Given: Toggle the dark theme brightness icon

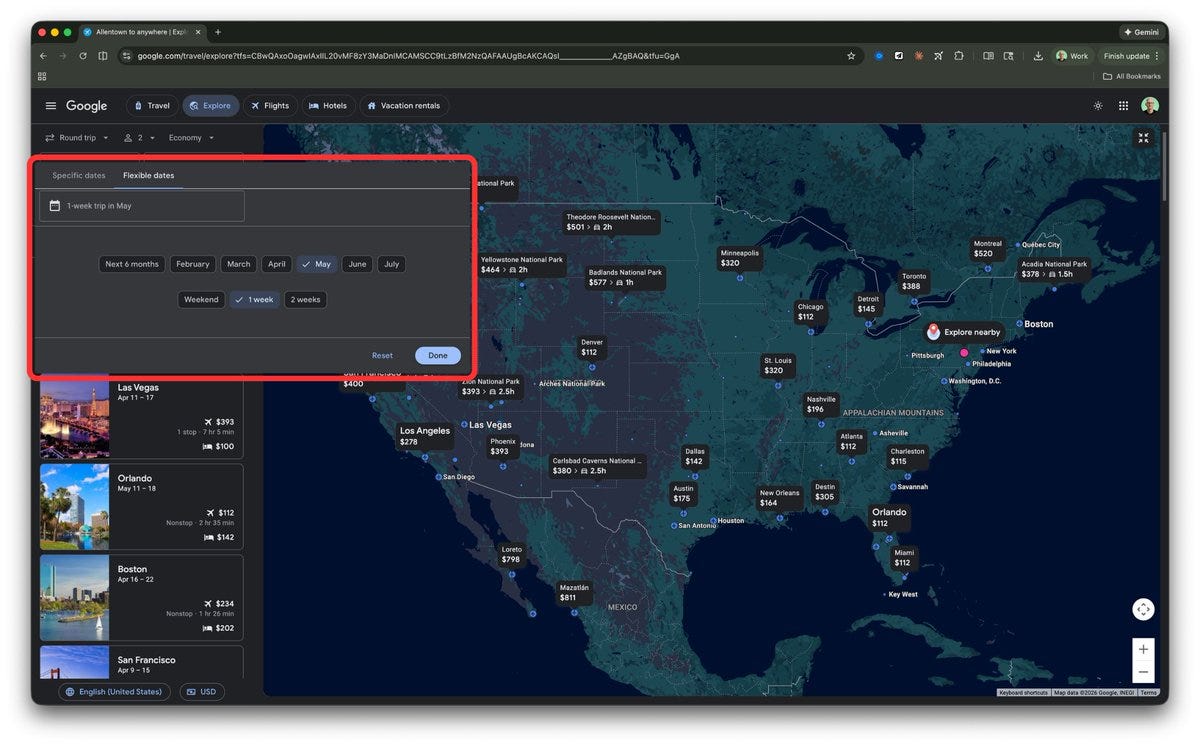Looking at the screenshot, I should coord(1098,106).
